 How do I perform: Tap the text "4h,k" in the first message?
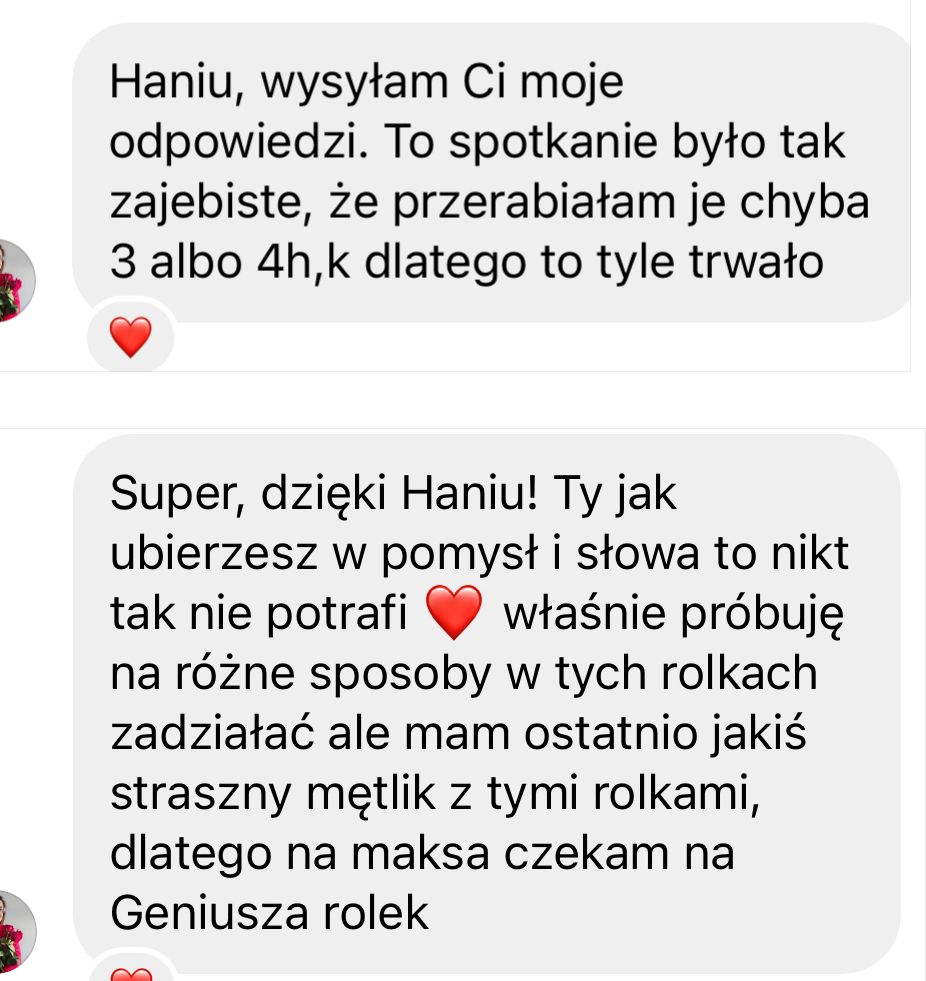(303, 262)
